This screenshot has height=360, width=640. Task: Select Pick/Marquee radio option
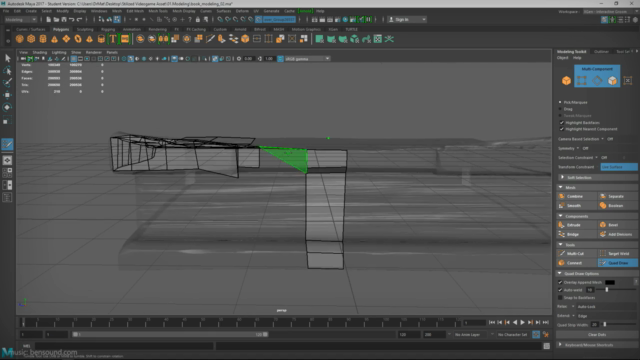coord(560,102)
